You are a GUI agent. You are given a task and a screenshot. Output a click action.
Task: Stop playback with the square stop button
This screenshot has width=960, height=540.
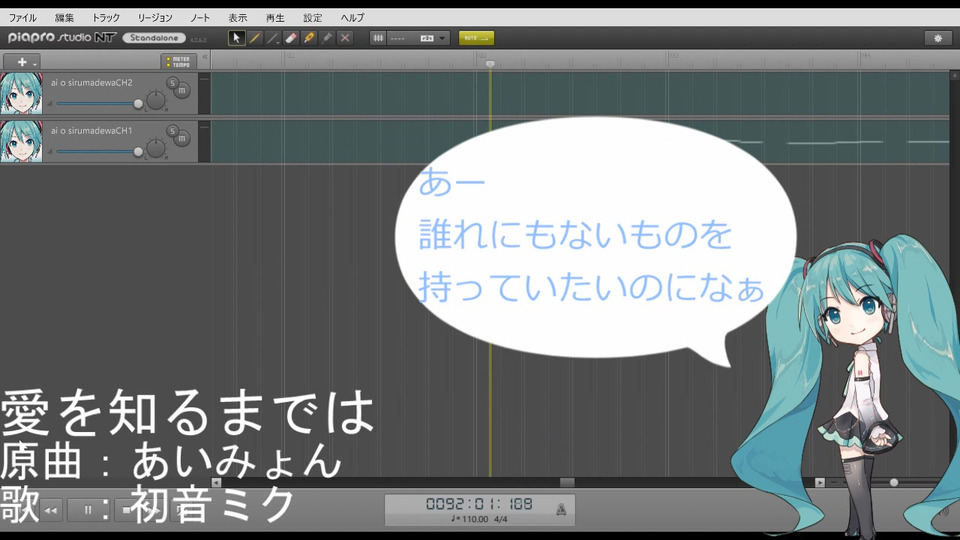(127, 509)
